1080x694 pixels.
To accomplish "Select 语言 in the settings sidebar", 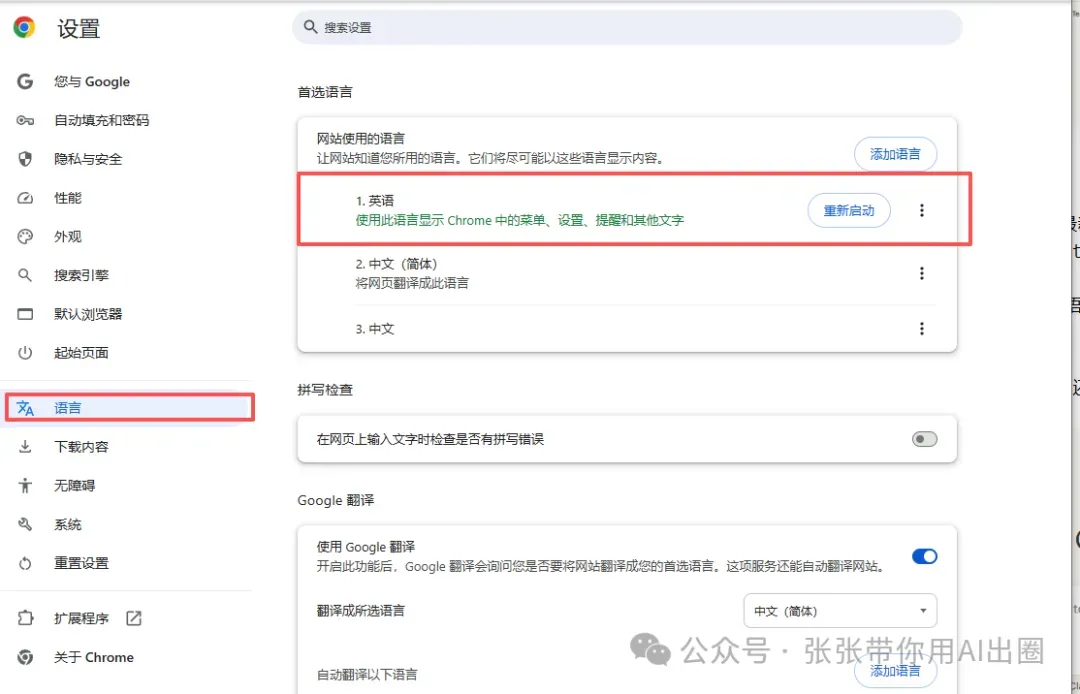I will pyautogui.click(x=68, y=408).
